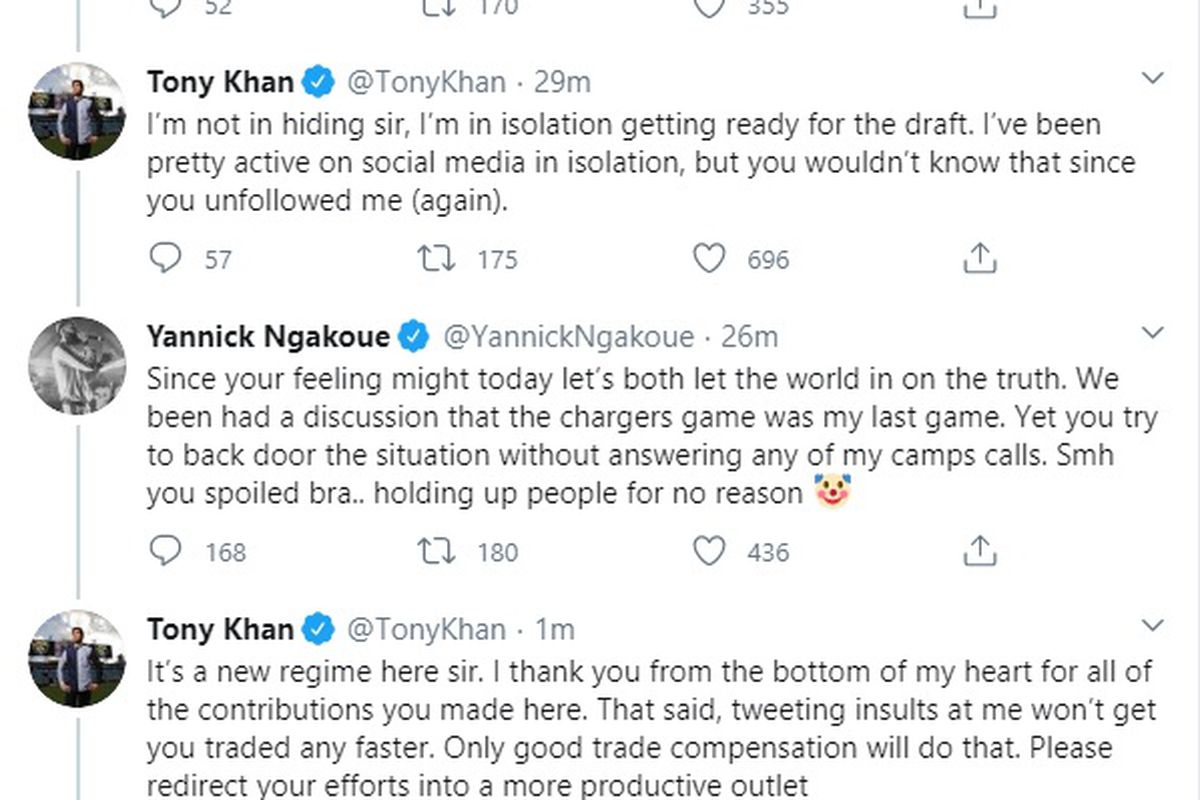Reply to Tony Khan's isolation tweet
1200x800 pixels.
pyautogui.click(x=165, y=260)
